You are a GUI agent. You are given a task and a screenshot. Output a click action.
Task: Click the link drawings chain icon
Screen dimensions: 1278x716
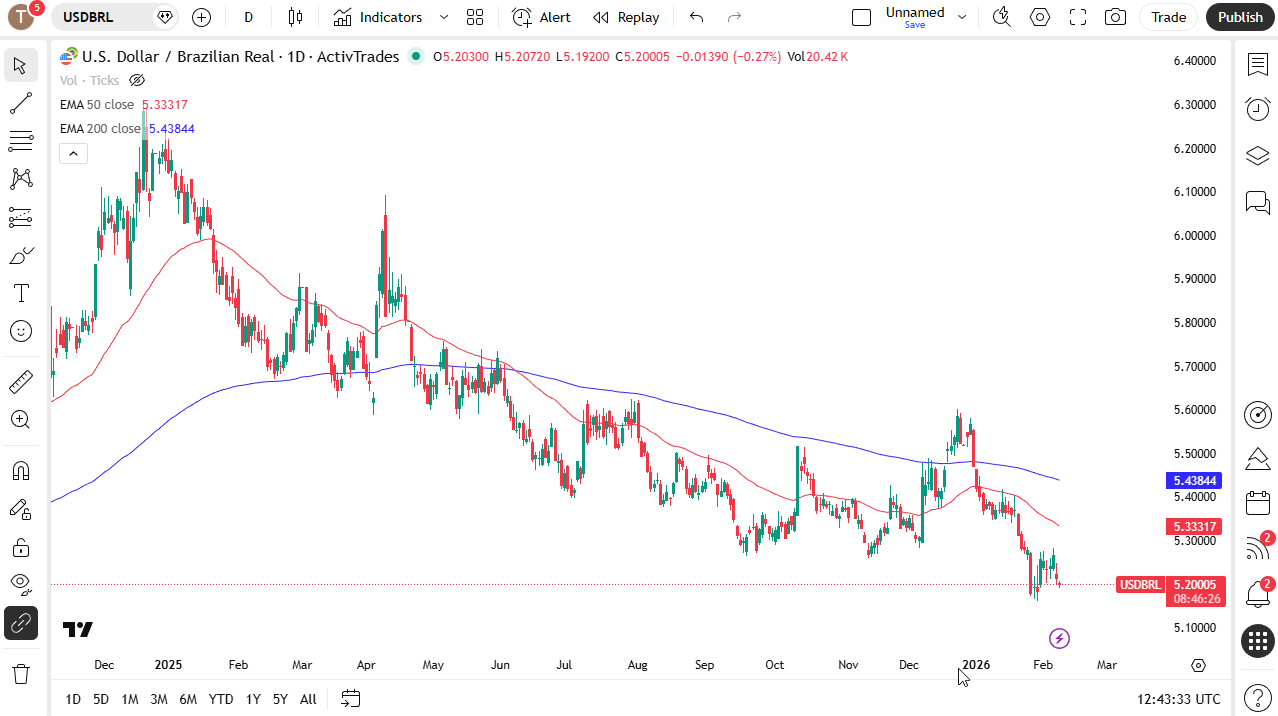pyautogui.click(x=20, y=623)
